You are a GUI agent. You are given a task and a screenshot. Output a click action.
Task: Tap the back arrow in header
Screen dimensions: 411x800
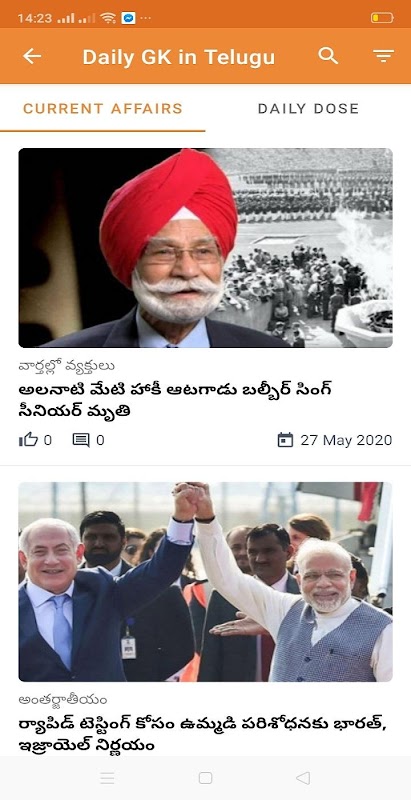point(32,56)
